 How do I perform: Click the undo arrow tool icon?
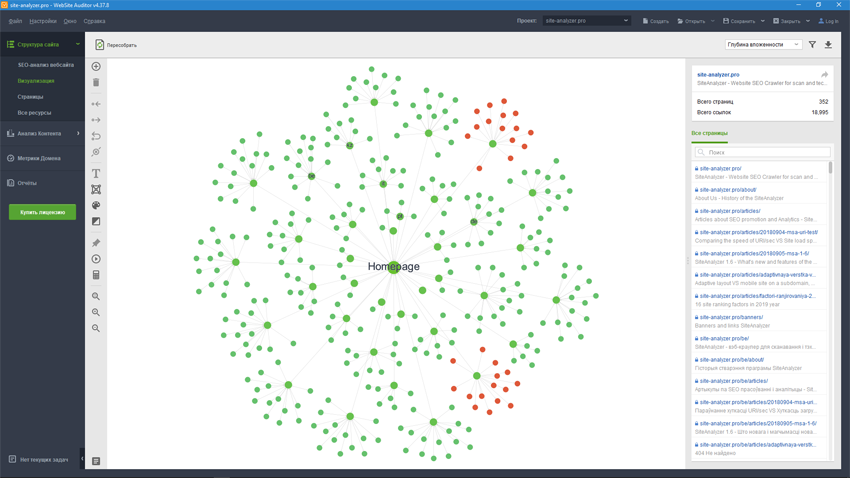[96, 136]
